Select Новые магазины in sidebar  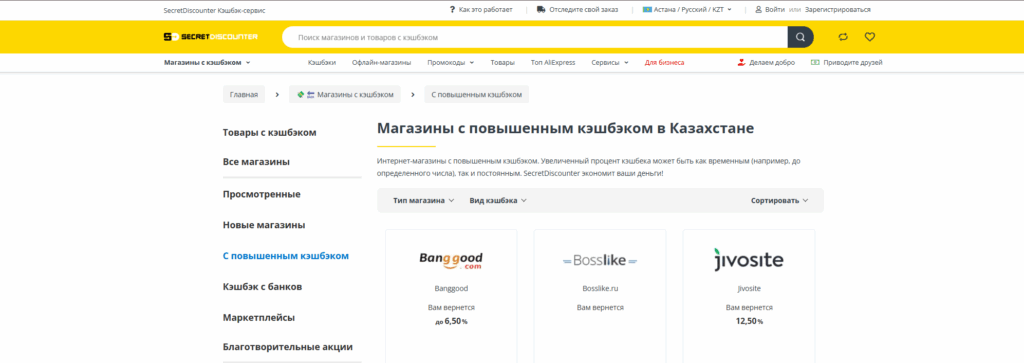pos(264,225)
